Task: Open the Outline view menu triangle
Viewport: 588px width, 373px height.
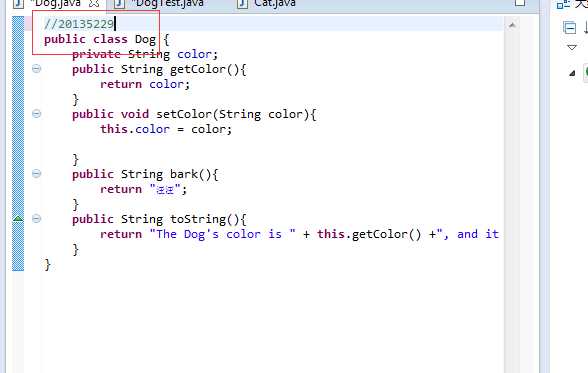Action: (x=572, y=48)
